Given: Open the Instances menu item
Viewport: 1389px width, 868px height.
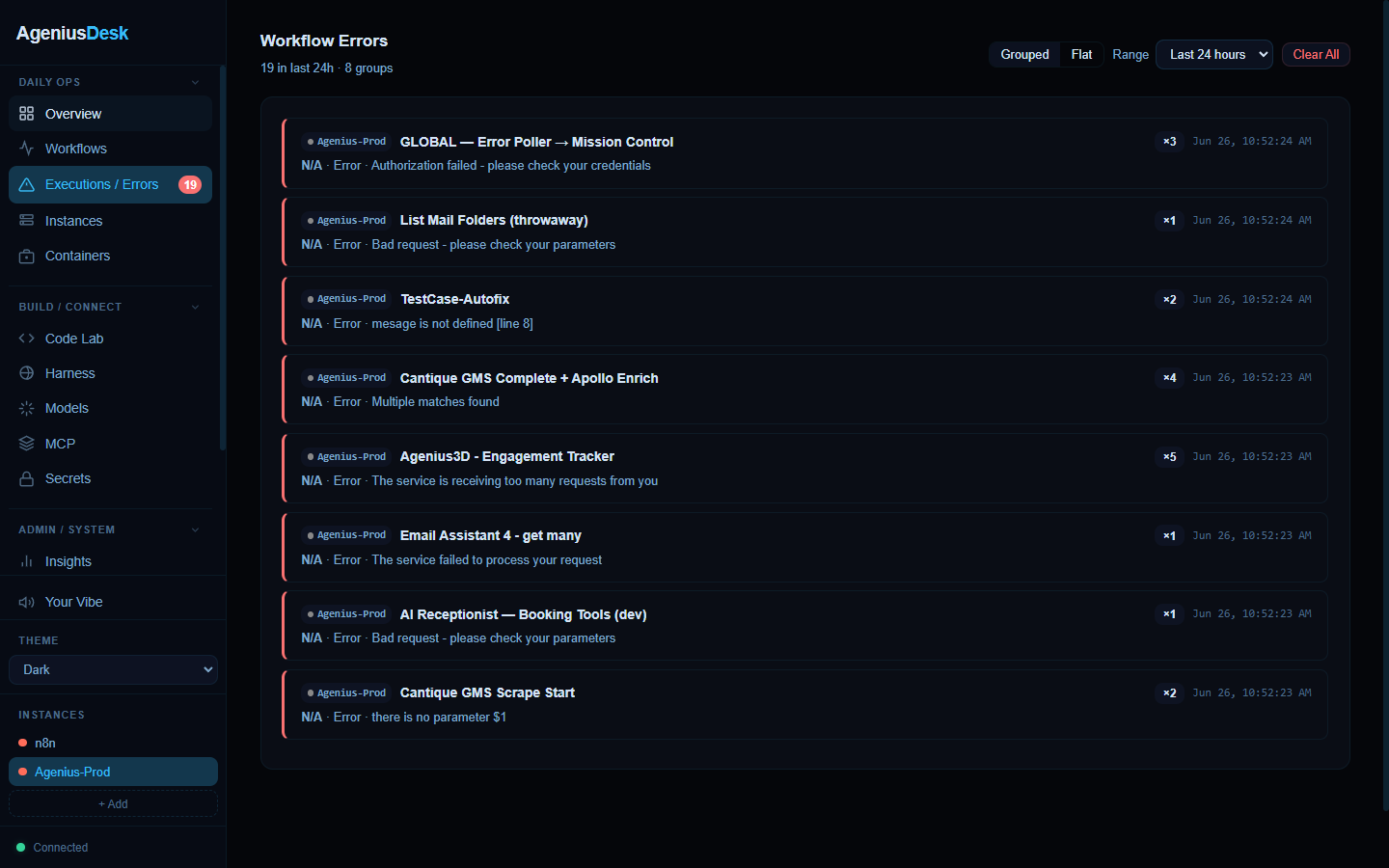Looking at the screenshot, I should coord(110,221).
